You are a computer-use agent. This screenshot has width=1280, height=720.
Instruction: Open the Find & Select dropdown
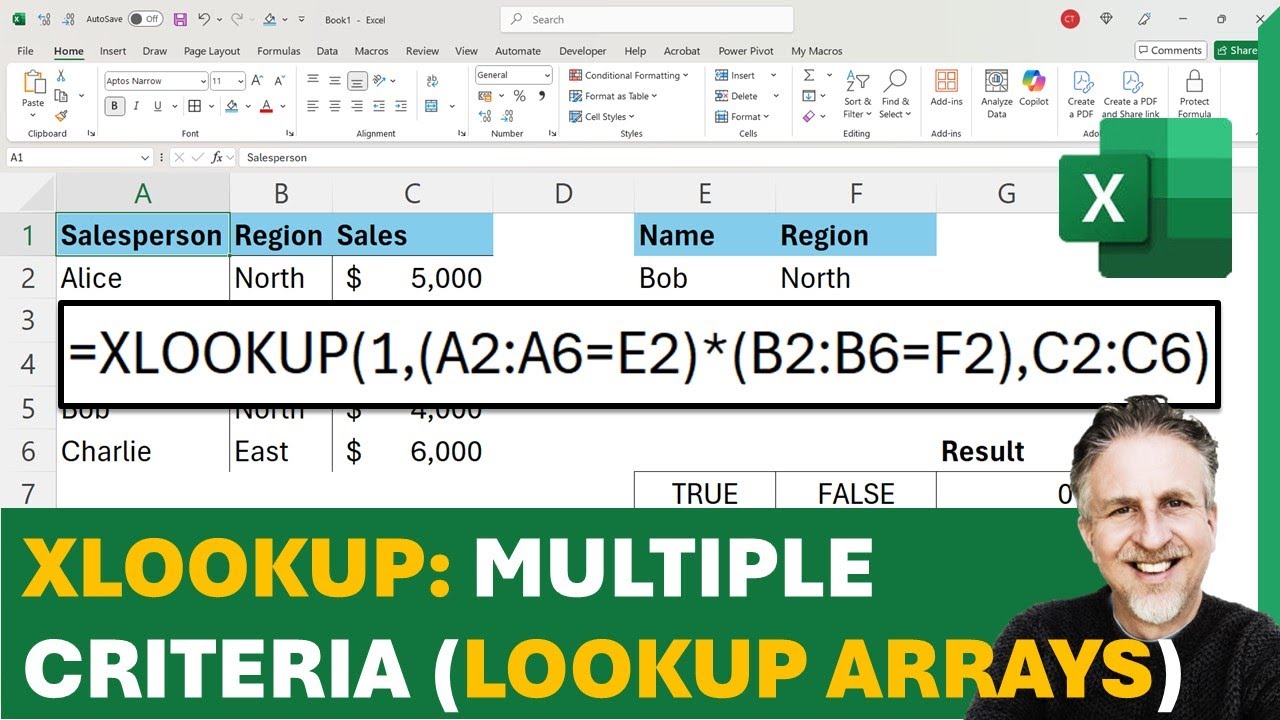896,94
